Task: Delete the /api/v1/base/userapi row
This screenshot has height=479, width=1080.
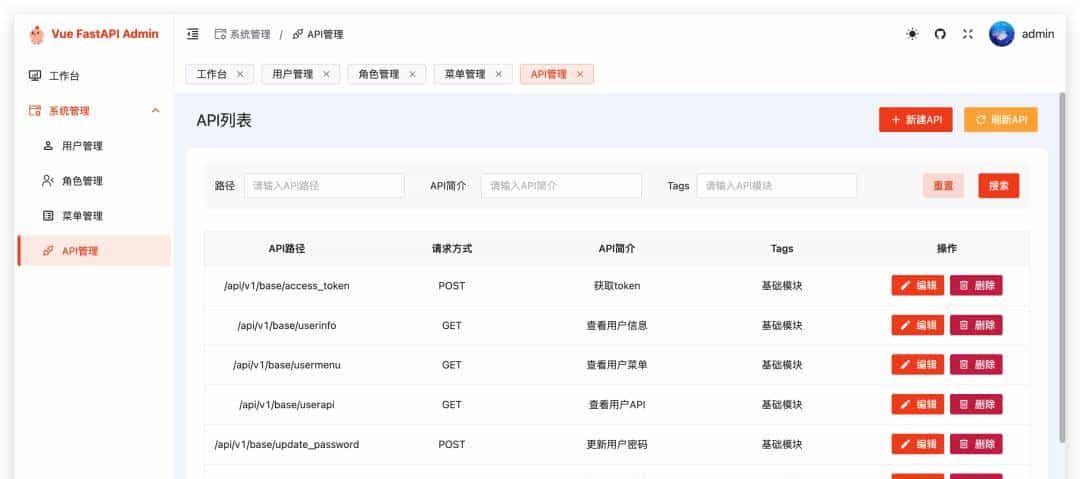Action: point(976,405)
